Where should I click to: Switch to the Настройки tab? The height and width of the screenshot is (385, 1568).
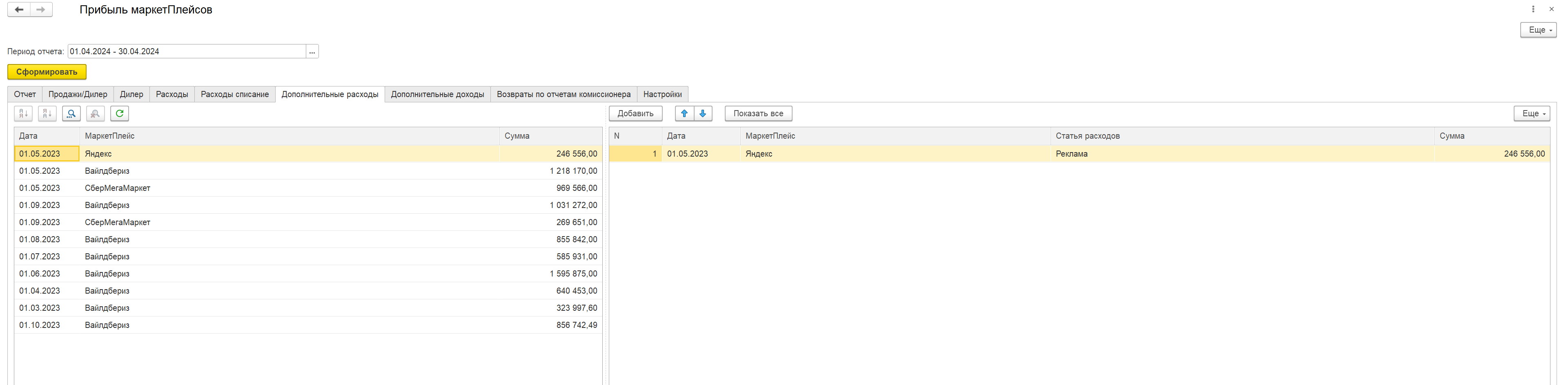662,94
